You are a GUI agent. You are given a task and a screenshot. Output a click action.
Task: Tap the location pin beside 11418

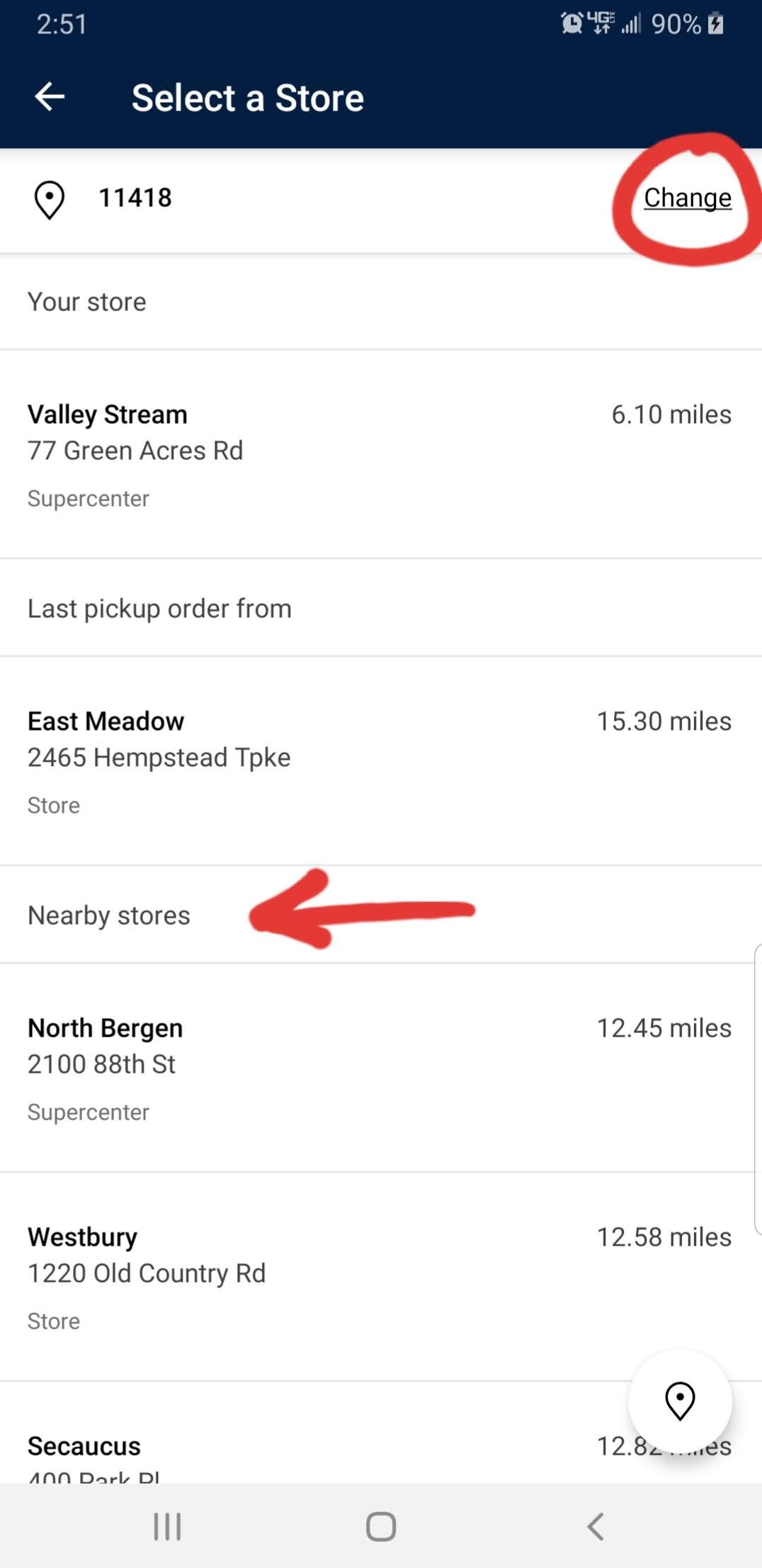(50, 200)
